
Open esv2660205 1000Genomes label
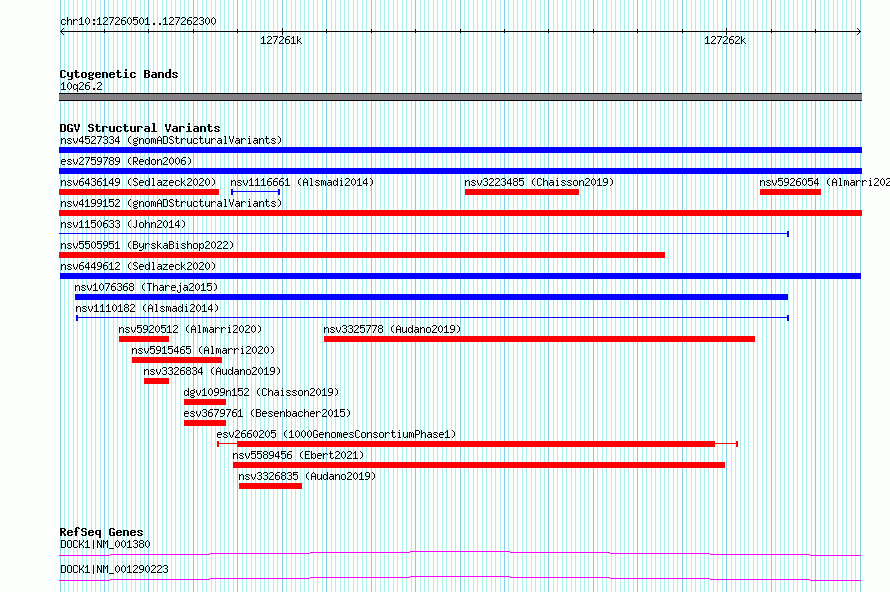[x=336, y=434]
